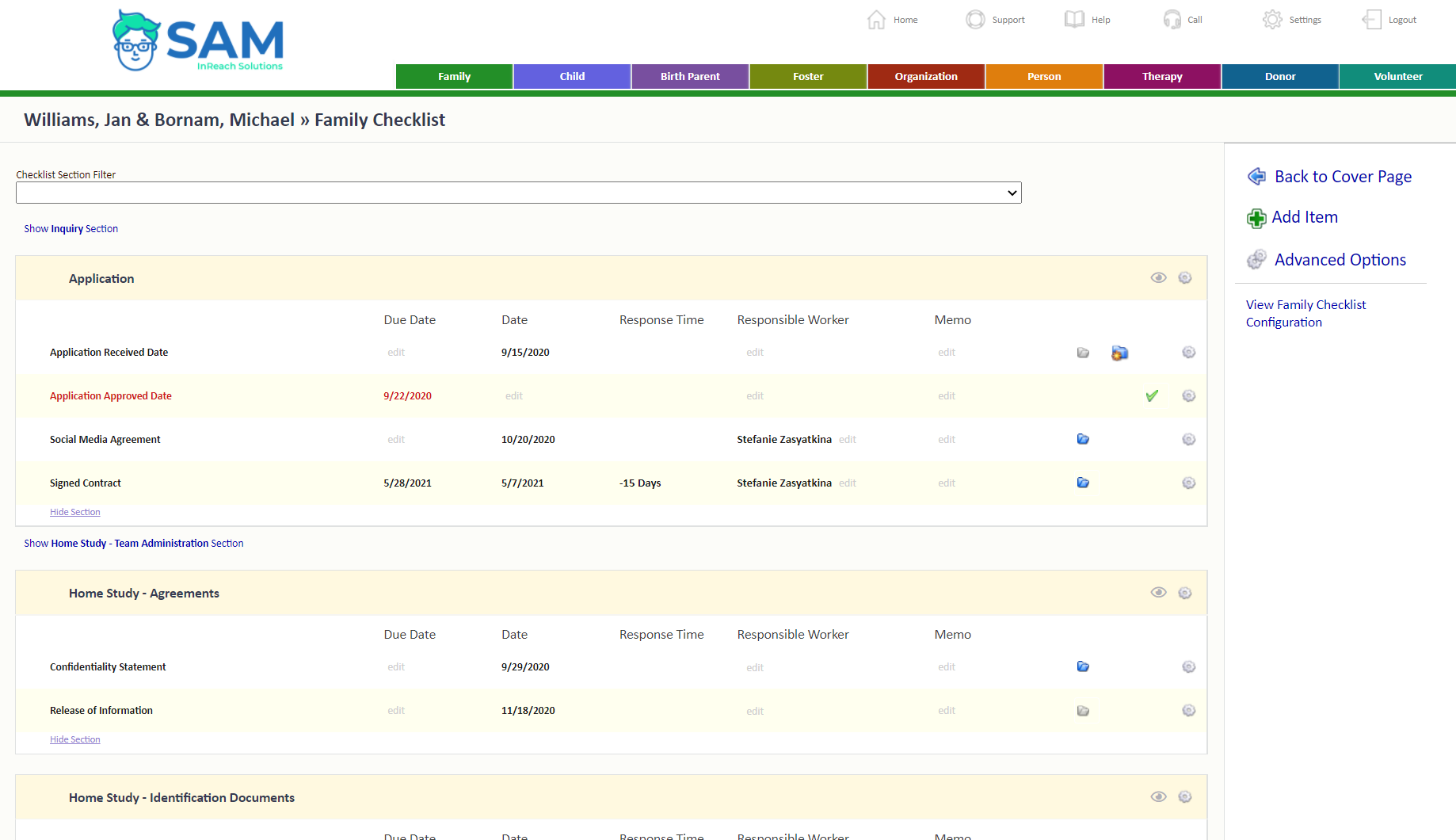1456x840 pixels.
Task: Edit the memo for Application Approved Date
Action: 946,395
